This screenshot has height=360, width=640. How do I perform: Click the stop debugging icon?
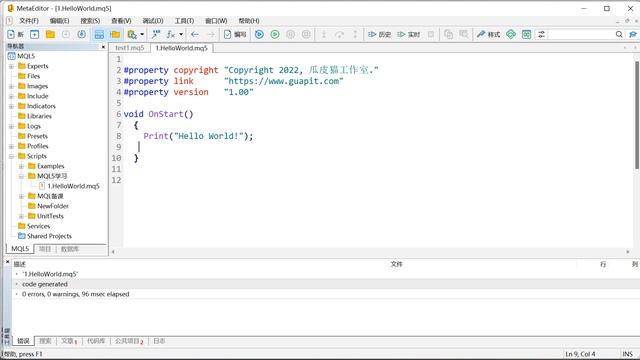[x=306, y=35]
